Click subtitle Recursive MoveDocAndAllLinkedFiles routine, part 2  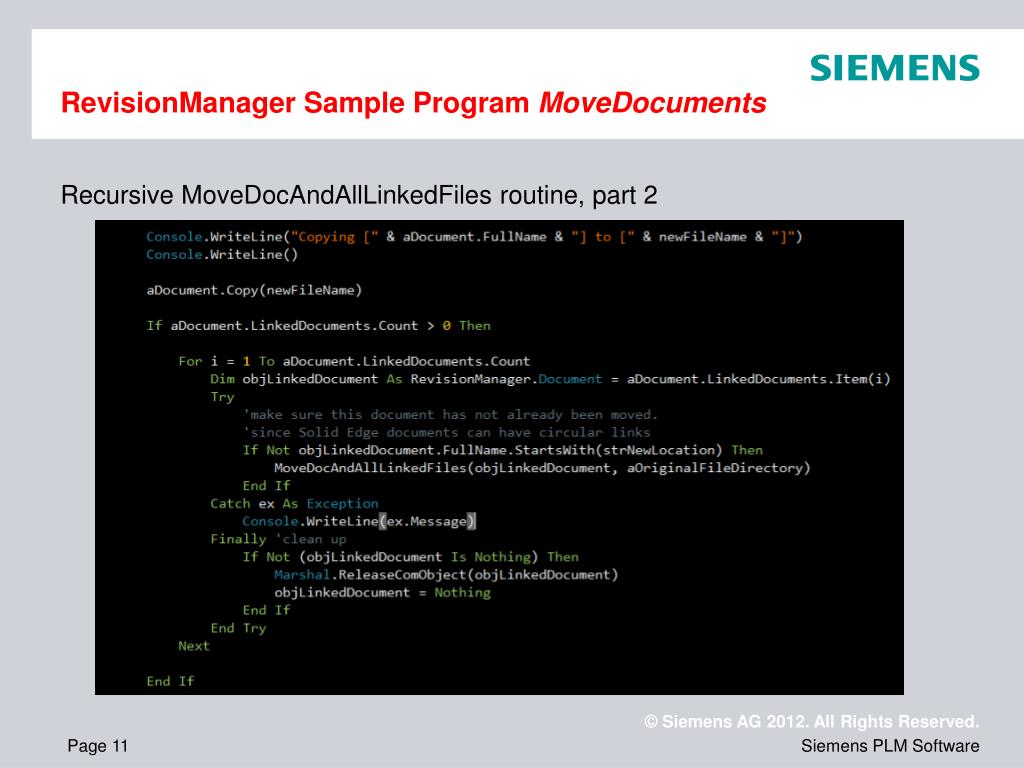pyautogui.click(x=359, y=195)
